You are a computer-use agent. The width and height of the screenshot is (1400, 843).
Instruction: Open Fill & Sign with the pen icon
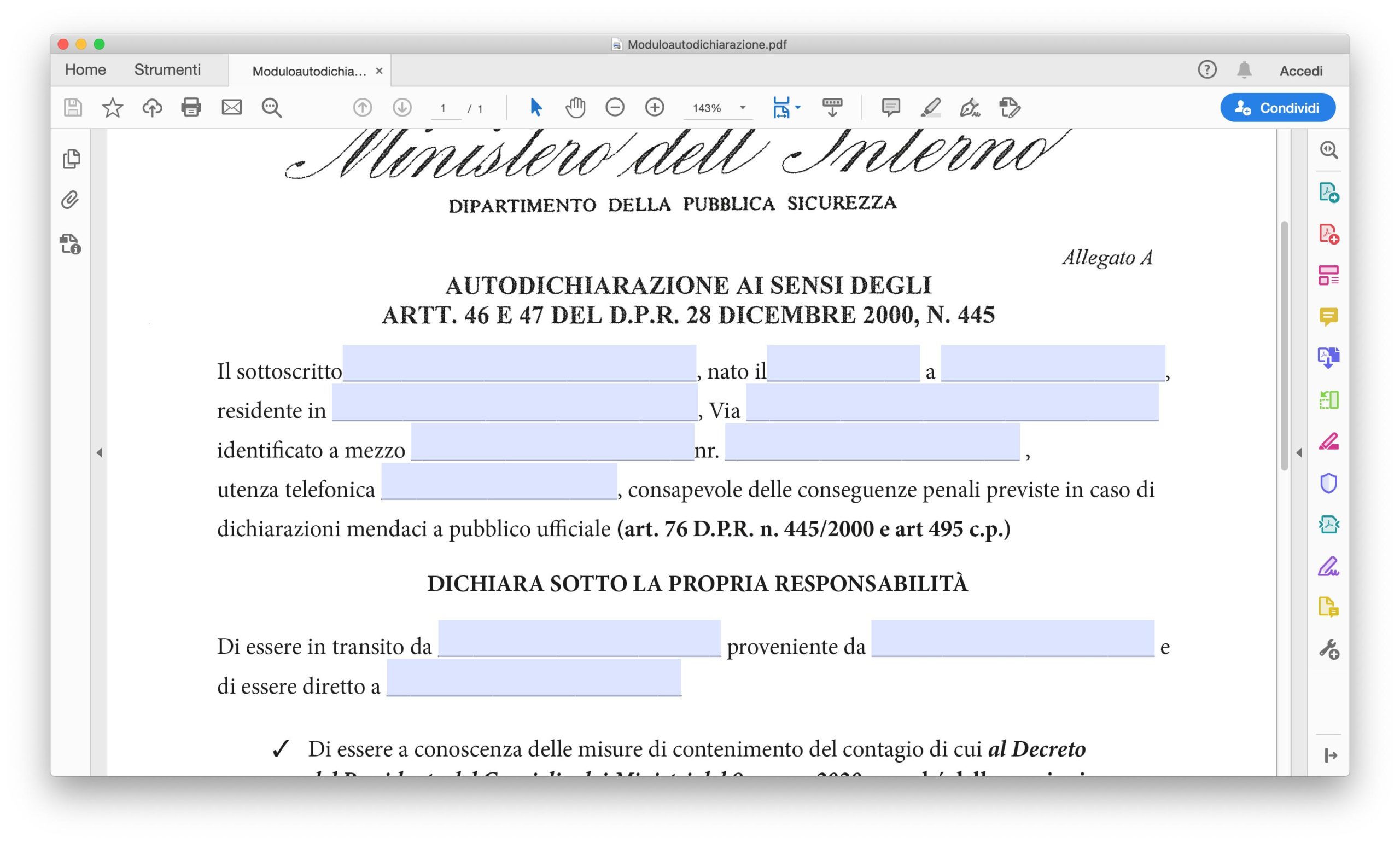[969, 107]
